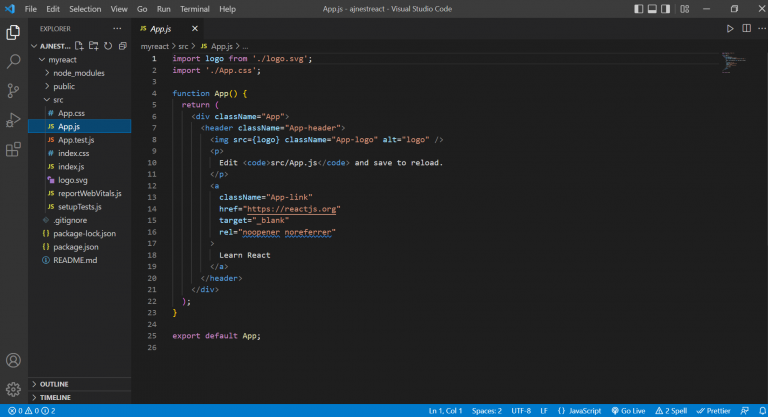Expand the node_modules folder
The image size is (768, 417).
(77, 73)
